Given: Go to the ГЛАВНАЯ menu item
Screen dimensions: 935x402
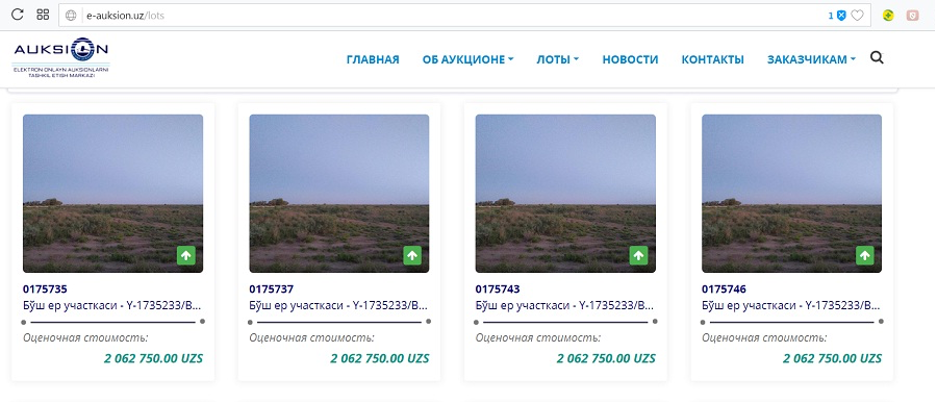Looking at the screenshot, I should 373,60.
